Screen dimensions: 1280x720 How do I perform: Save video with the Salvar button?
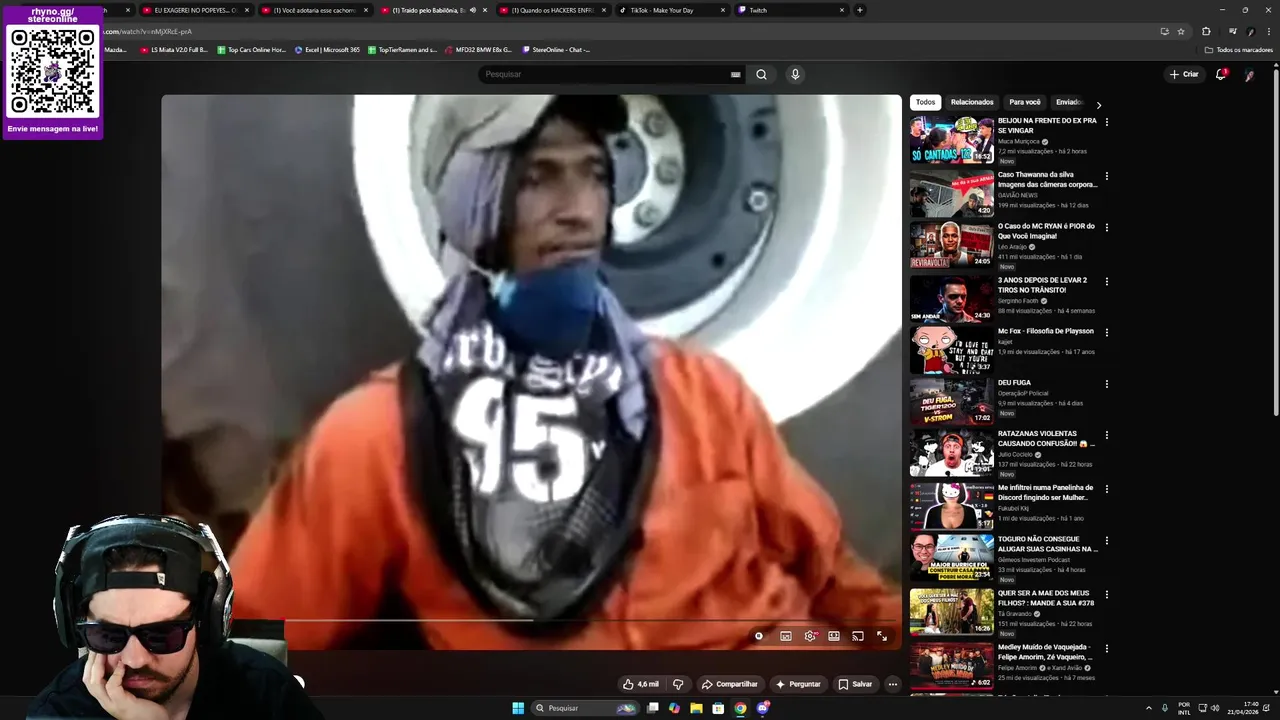tap(855, 684)
